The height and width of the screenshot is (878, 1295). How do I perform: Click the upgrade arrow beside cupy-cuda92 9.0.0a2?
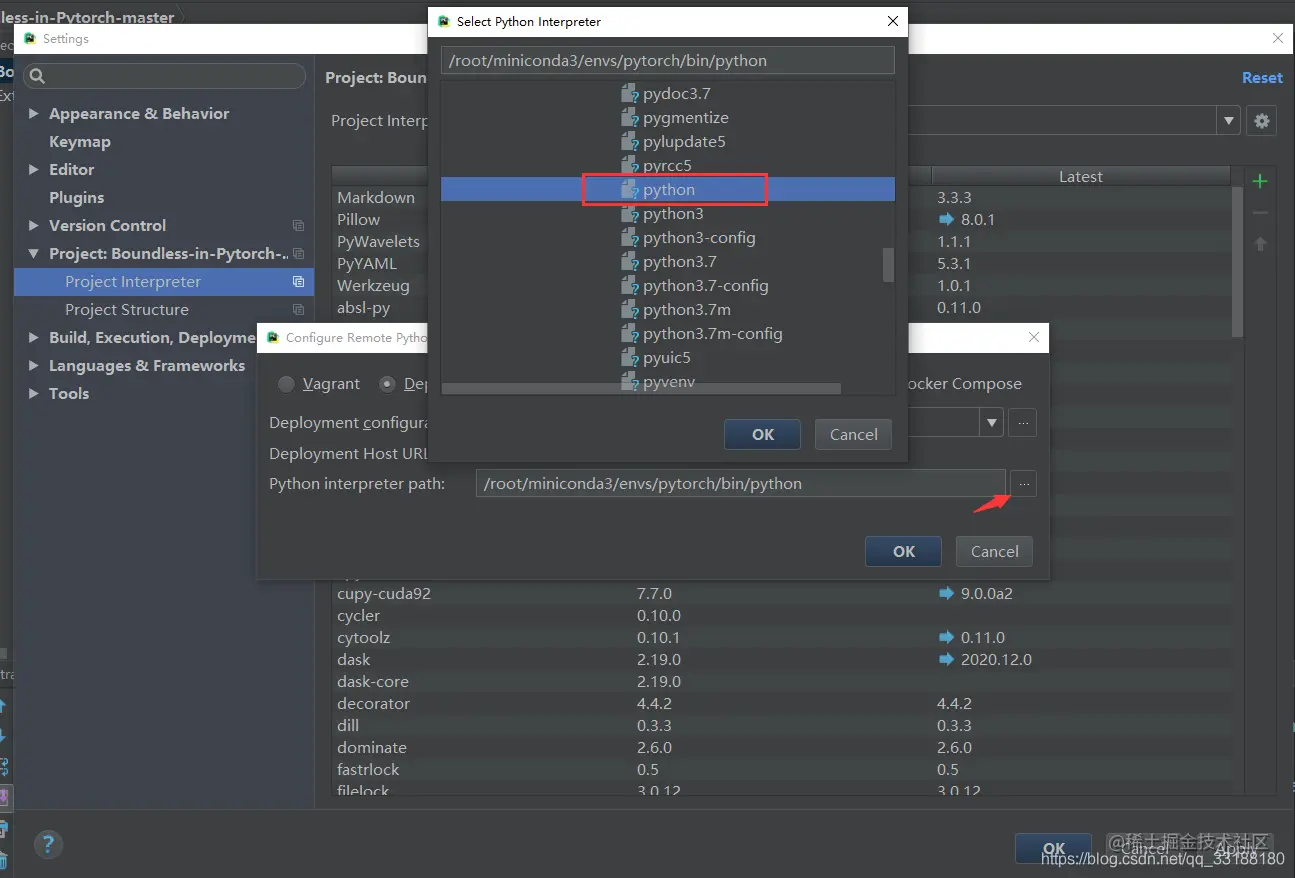pos(946,593)
